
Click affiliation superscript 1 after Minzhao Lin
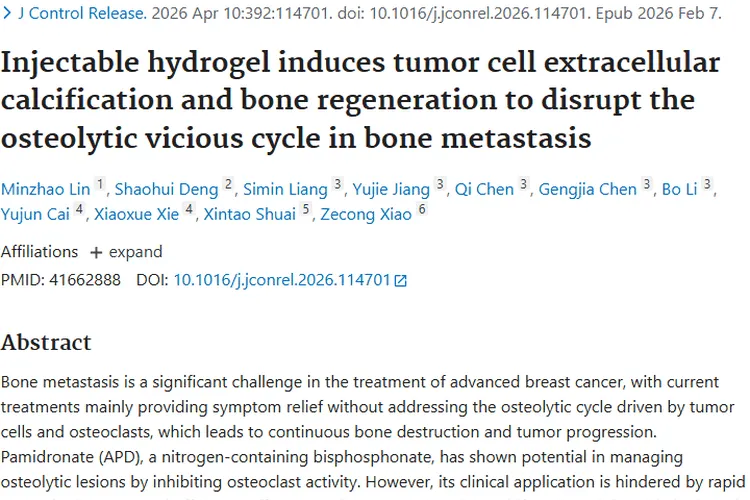click(x=100, y=185)
